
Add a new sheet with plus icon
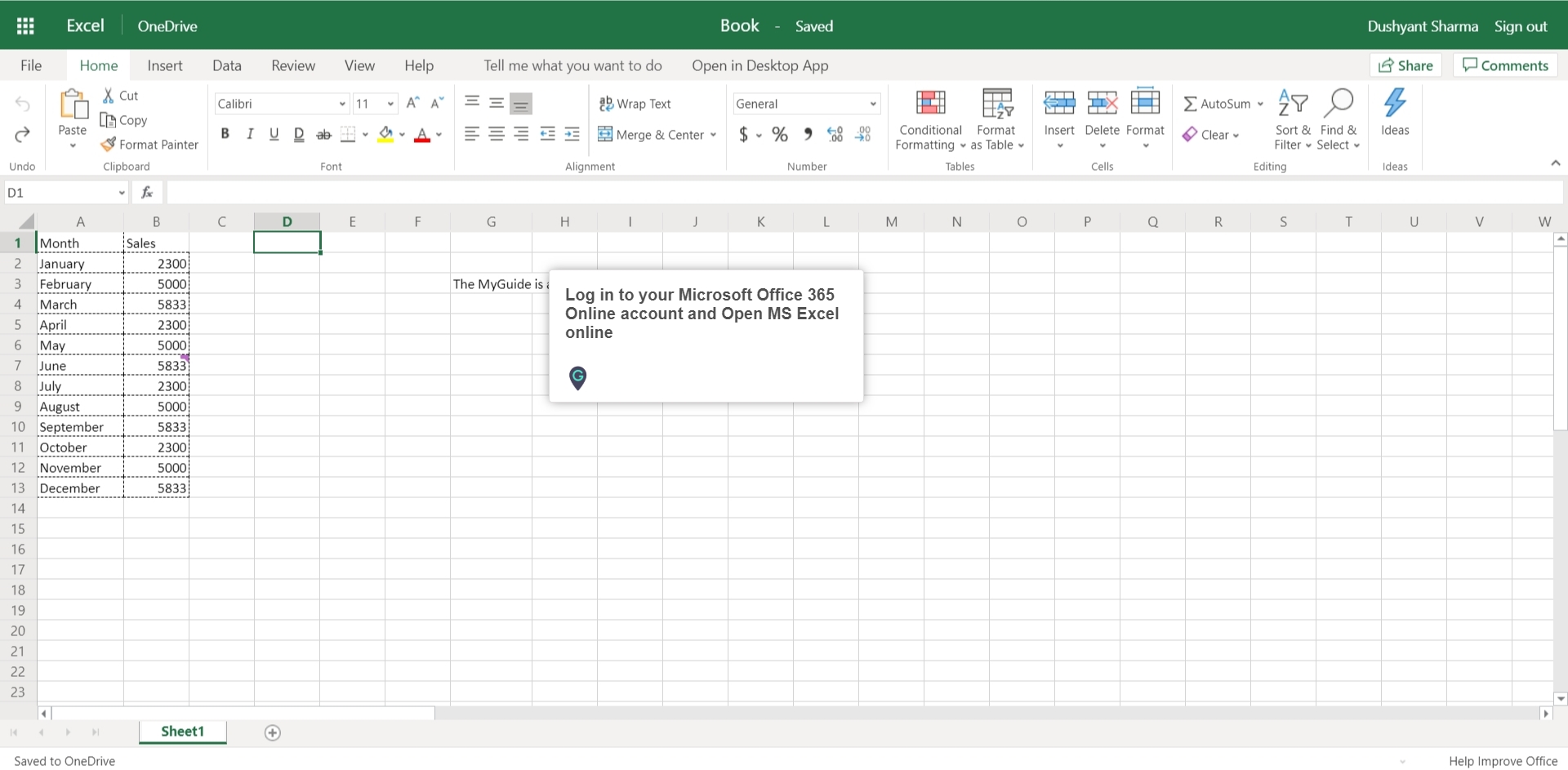pos(273,732)
